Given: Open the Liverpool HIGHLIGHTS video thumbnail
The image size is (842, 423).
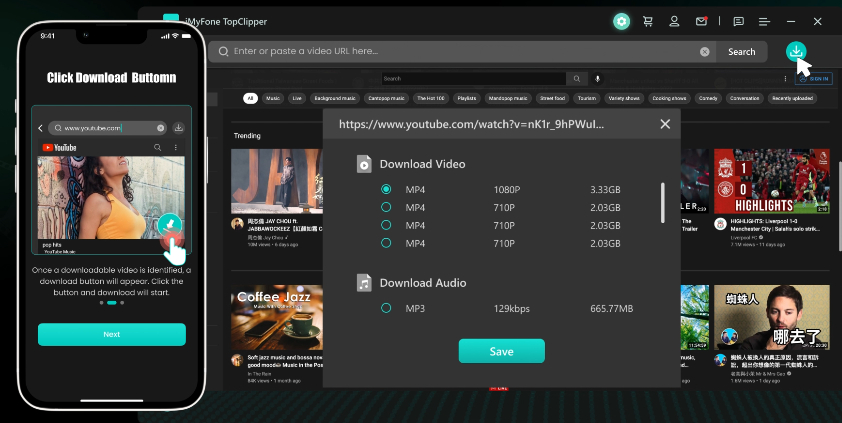Looking at the screenshot, I should click(x=772, y=181).
